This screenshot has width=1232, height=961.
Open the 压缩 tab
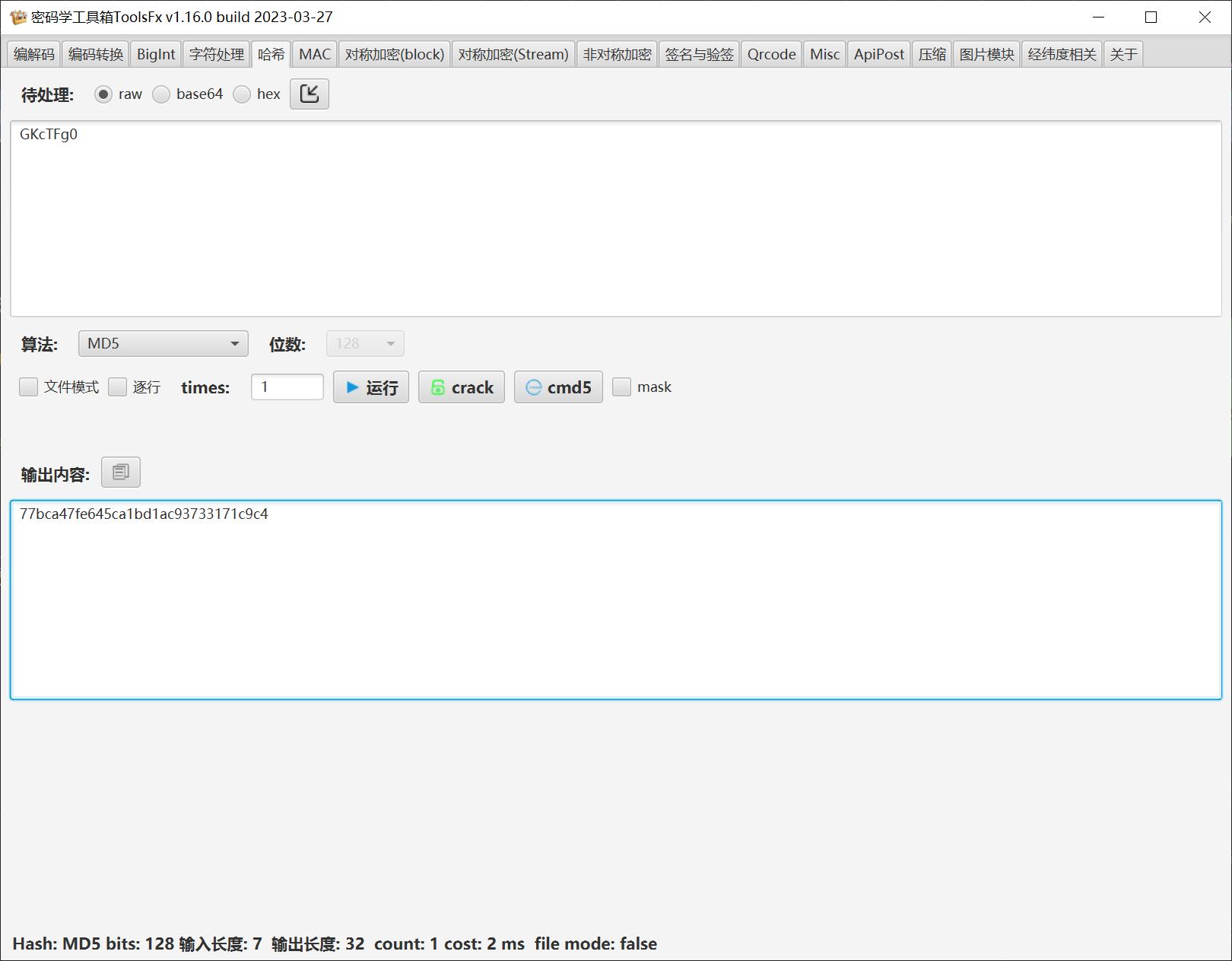(x=932, y=54)
